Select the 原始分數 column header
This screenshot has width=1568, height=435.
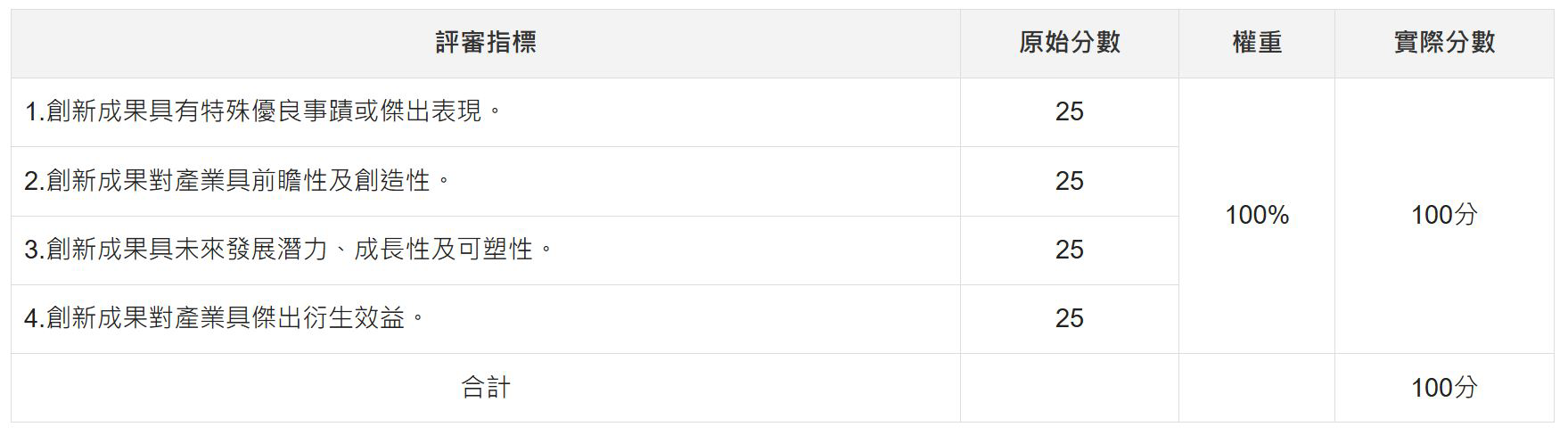coord(1070,43)
